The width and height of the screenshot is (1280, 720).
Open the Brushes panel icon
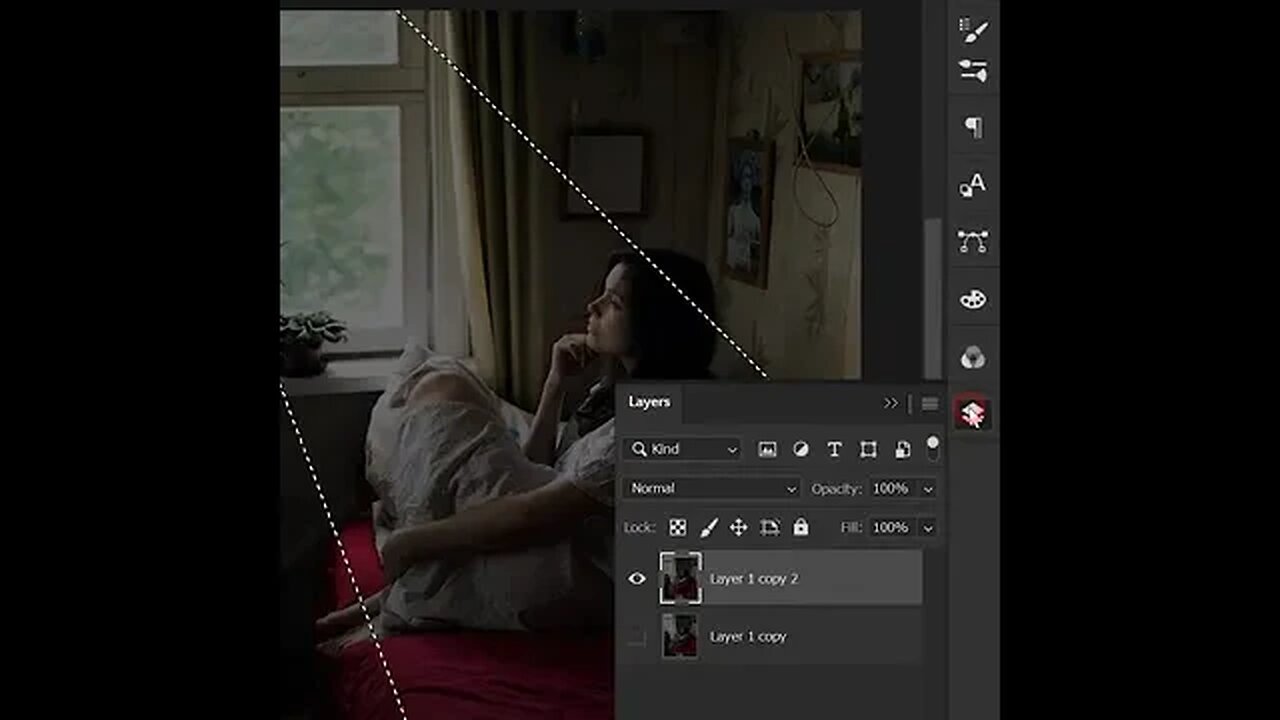(x=973, y=30)
